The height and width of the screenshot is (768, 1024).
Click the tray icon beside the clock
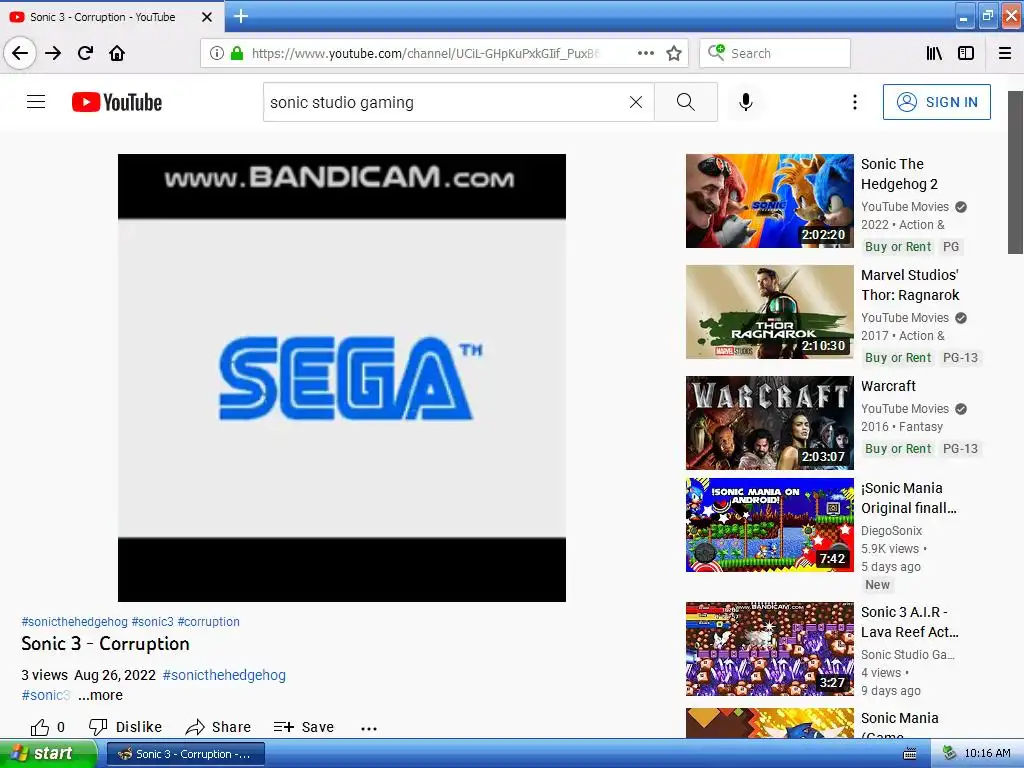tap(950, 754)
